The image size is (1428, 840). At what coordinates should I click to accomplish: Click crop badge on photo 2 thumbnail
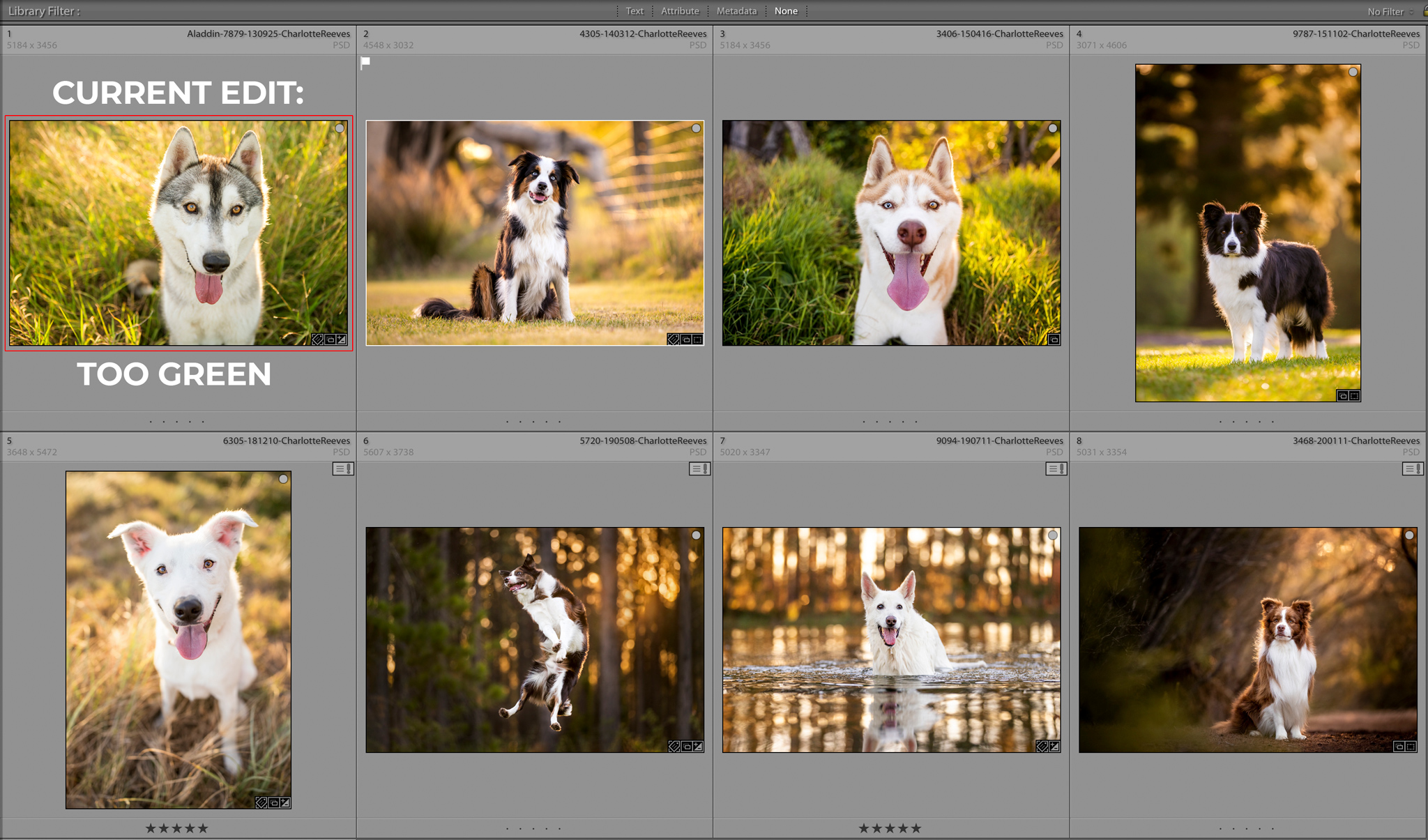(x=698, y=339)
